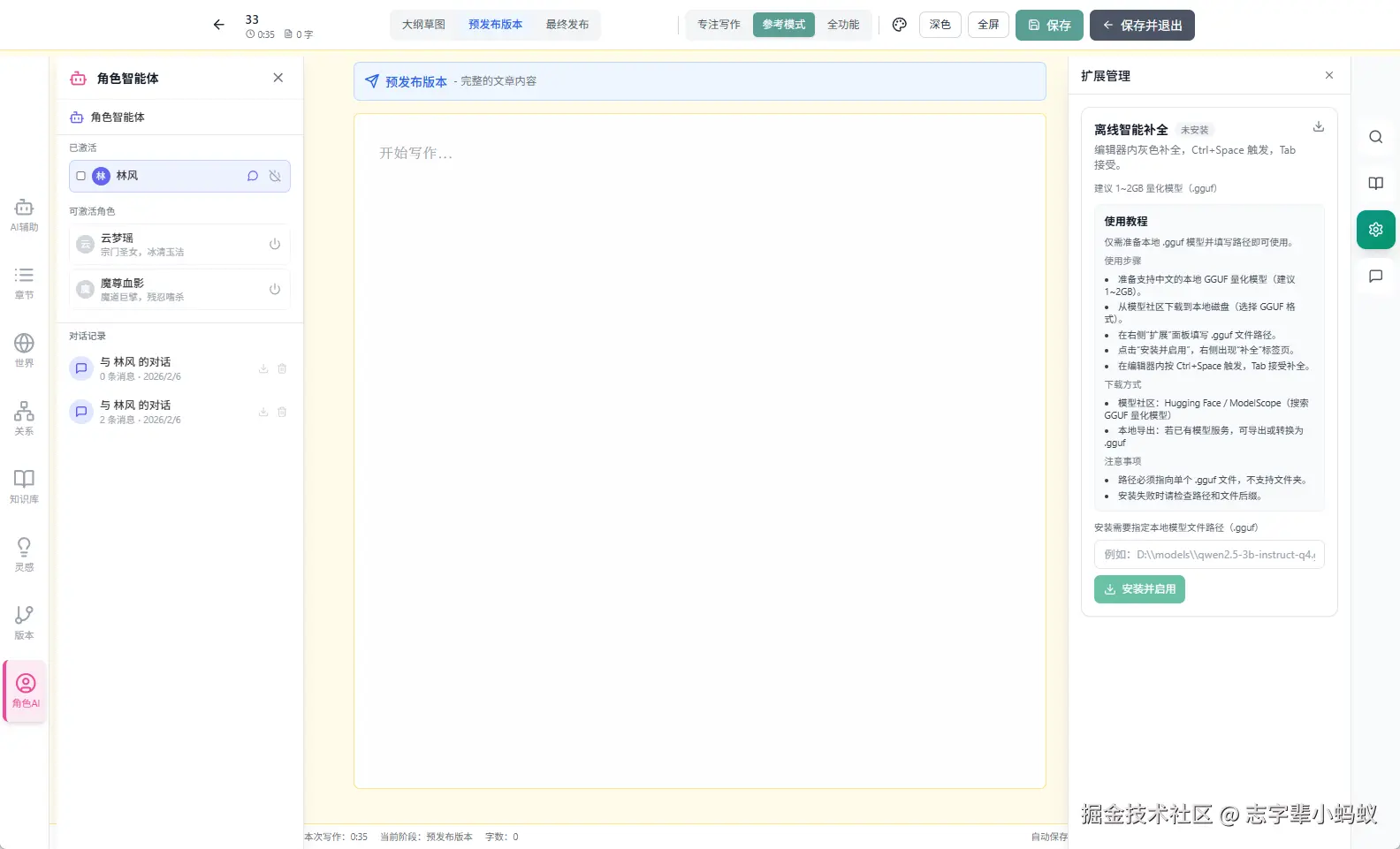Viewport: 1400px width, 849px height.
Task: Focus the .gguf model path input
Action: (1209, 555)
